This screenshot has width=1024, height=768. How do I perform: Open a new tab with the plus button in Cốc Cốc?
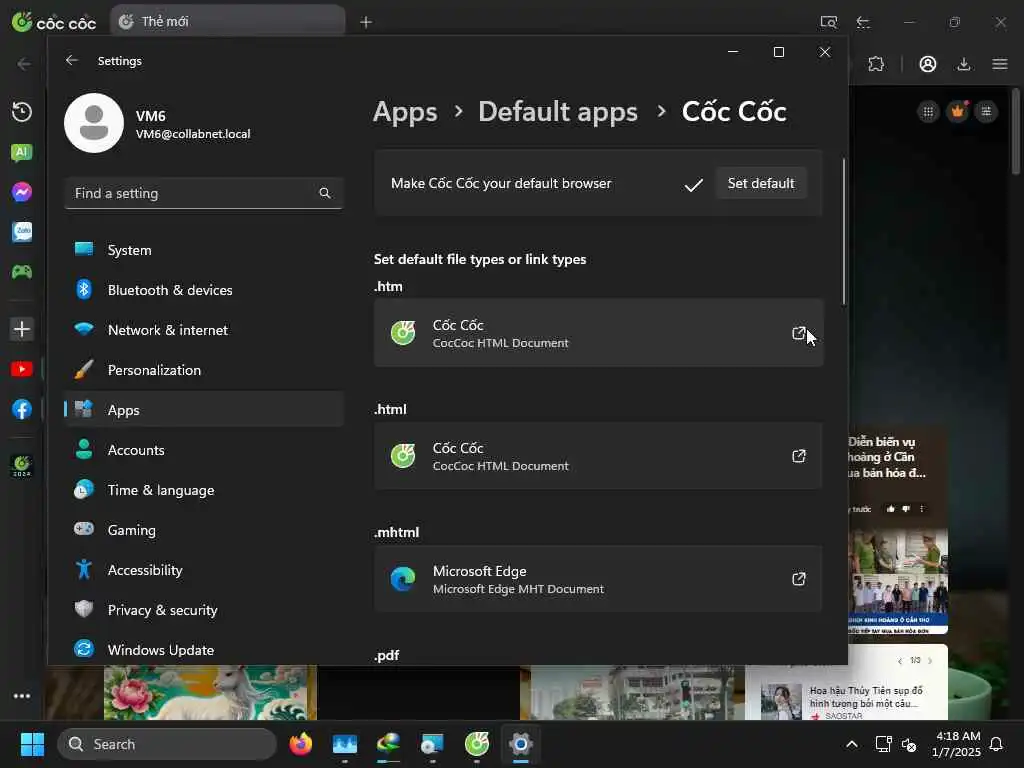point(366,22)
